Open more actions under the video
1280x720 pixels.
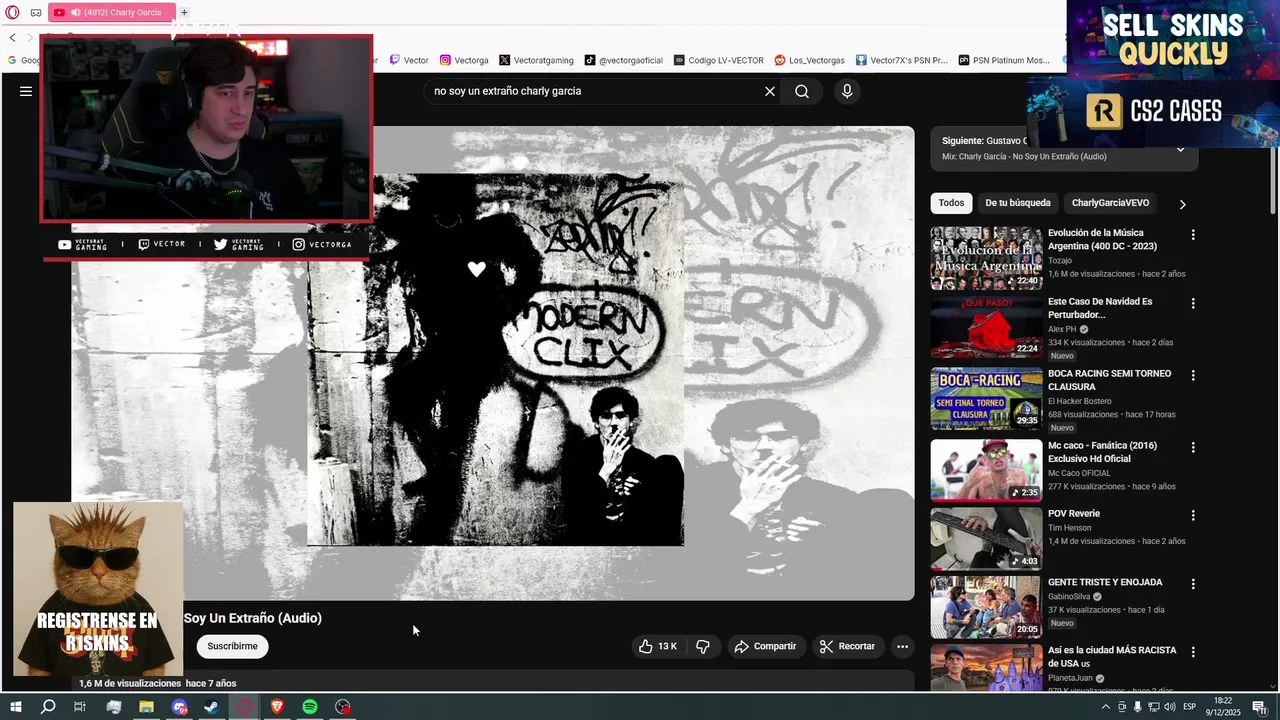(x=902, y=646)
